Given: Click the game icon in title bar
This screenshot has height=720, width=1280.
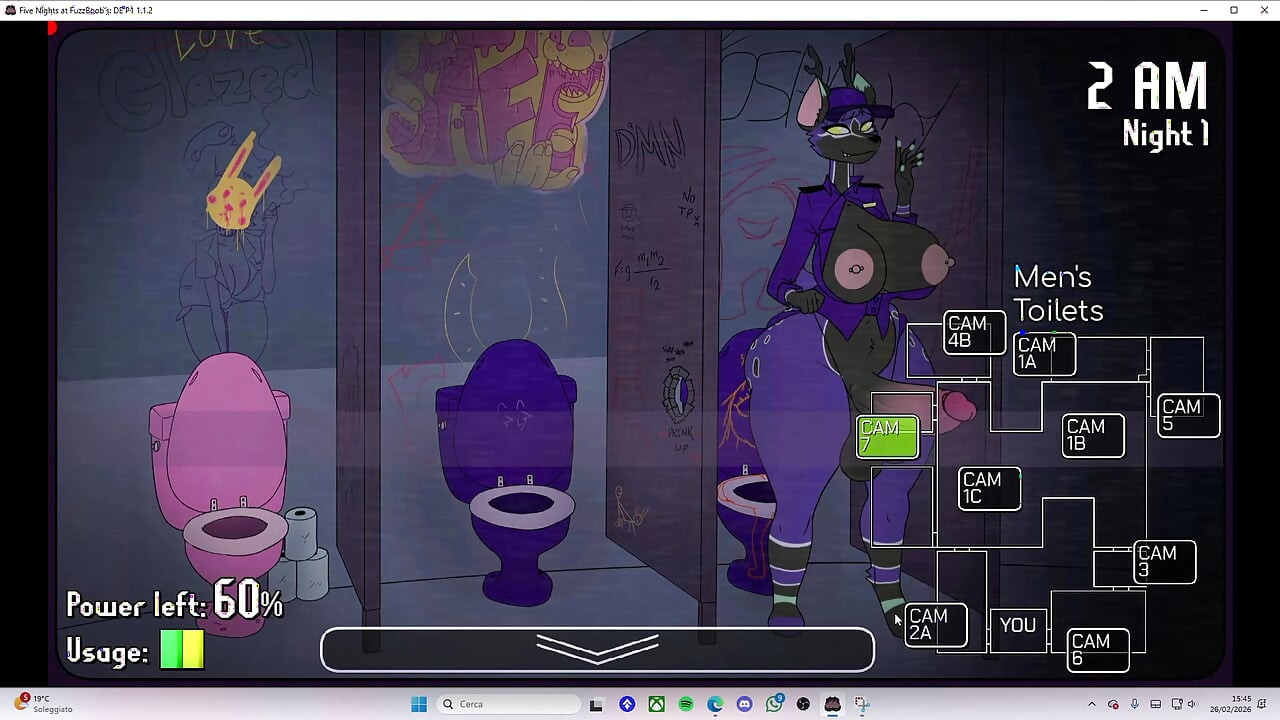Looking at the screenshot, I should [10, 10].
